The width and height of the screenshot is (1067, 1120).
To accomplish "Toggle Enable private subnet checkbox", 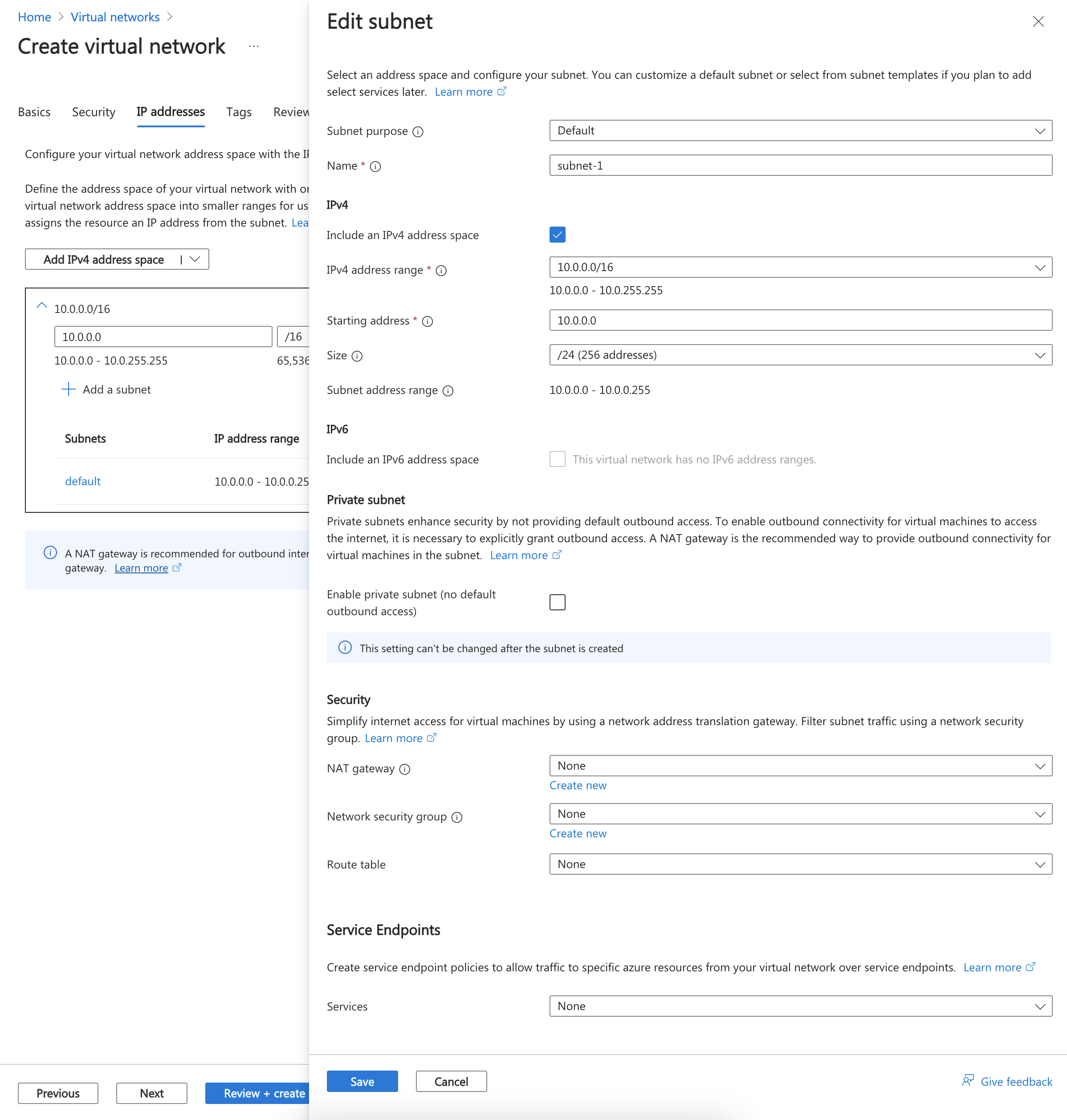I will (557, 601).
